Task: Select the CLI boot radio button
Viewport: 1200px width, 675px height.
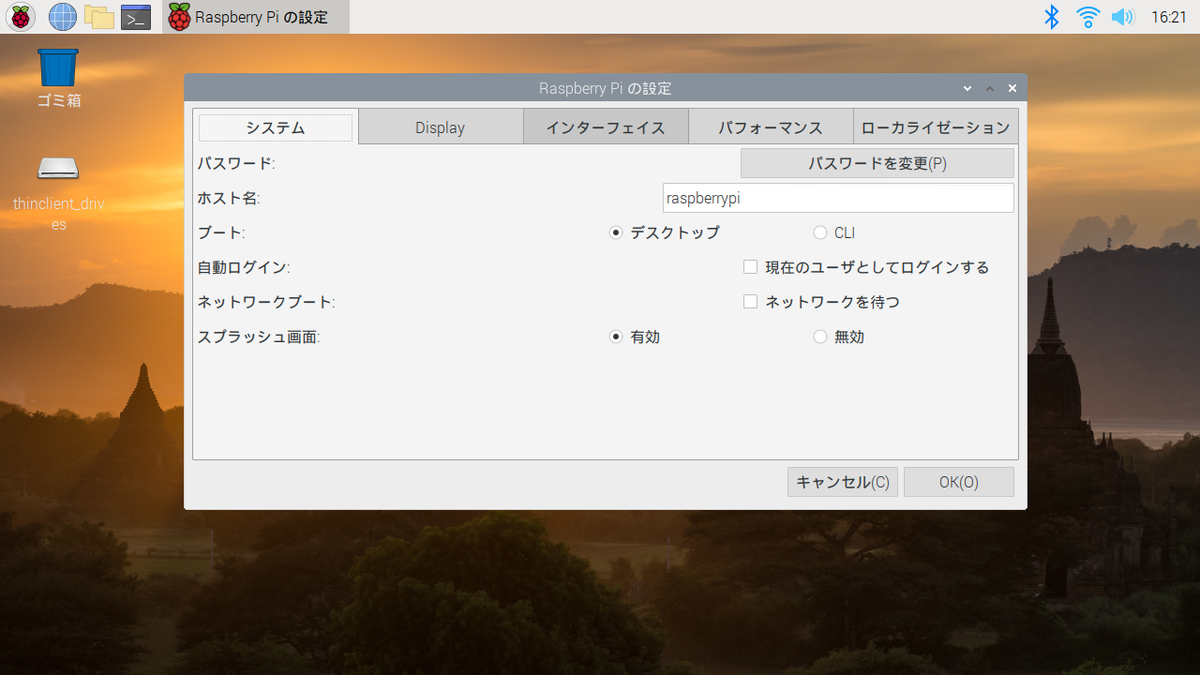Action: [x=820, y=232]
